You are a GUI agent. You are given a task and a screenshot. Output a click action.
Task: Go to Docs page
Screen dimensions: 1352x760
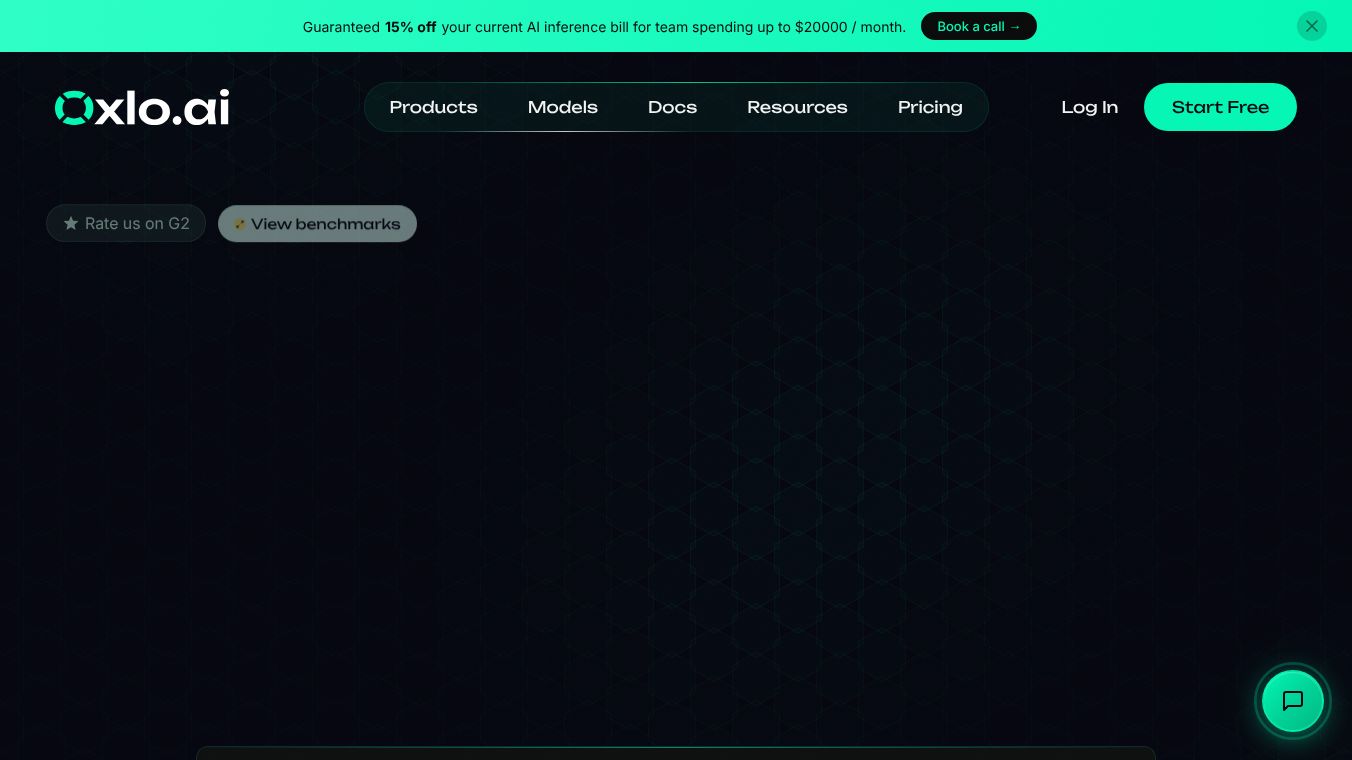point(672,107)
